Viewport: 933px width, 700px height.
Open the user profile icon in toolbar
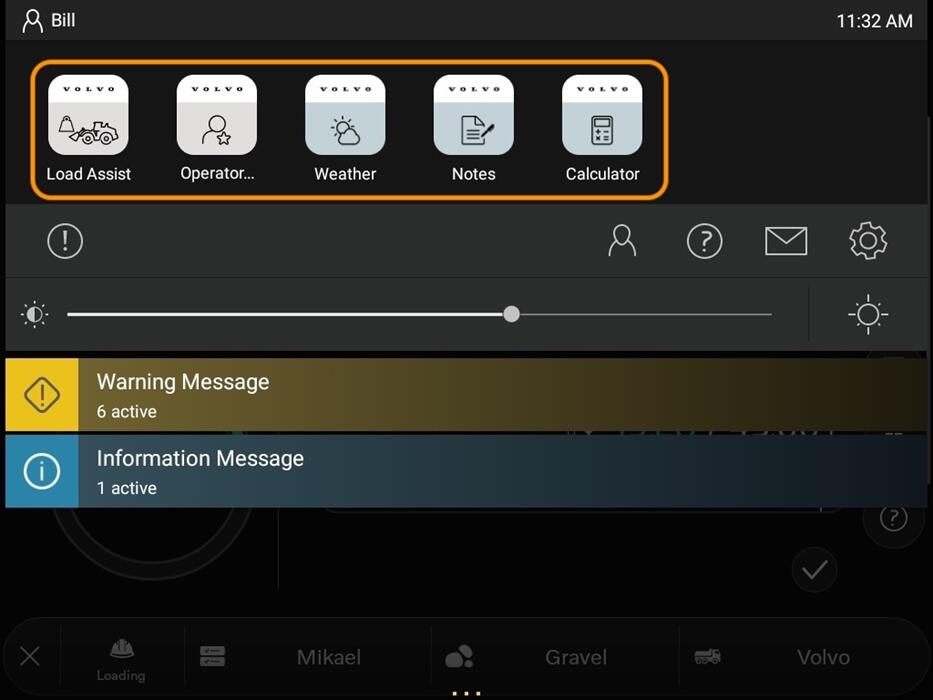622,241
